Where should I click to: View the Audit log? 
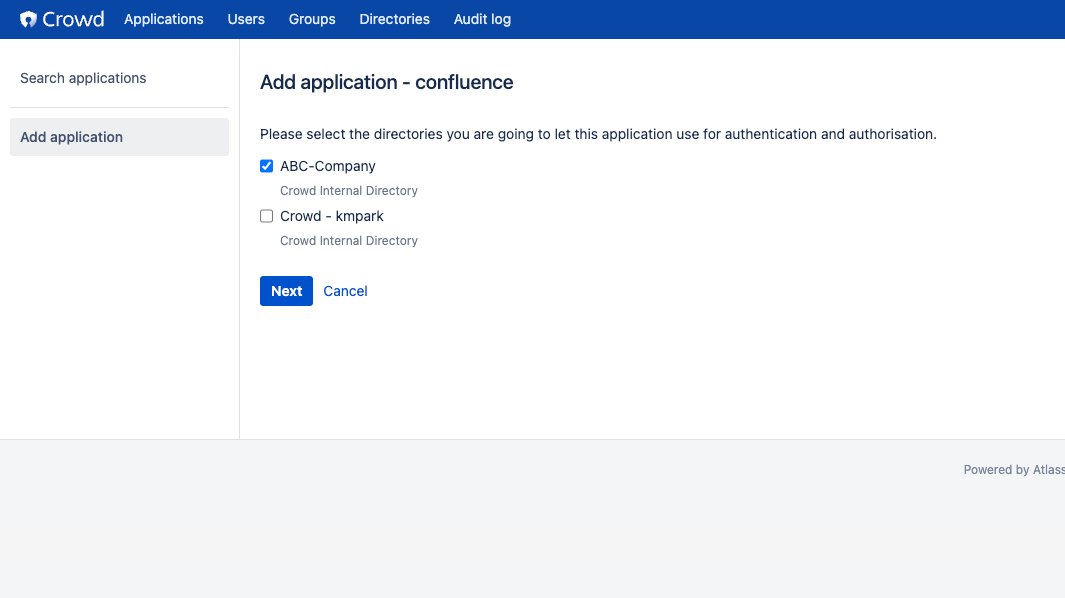pyautogui.click(x=482, y=19)
